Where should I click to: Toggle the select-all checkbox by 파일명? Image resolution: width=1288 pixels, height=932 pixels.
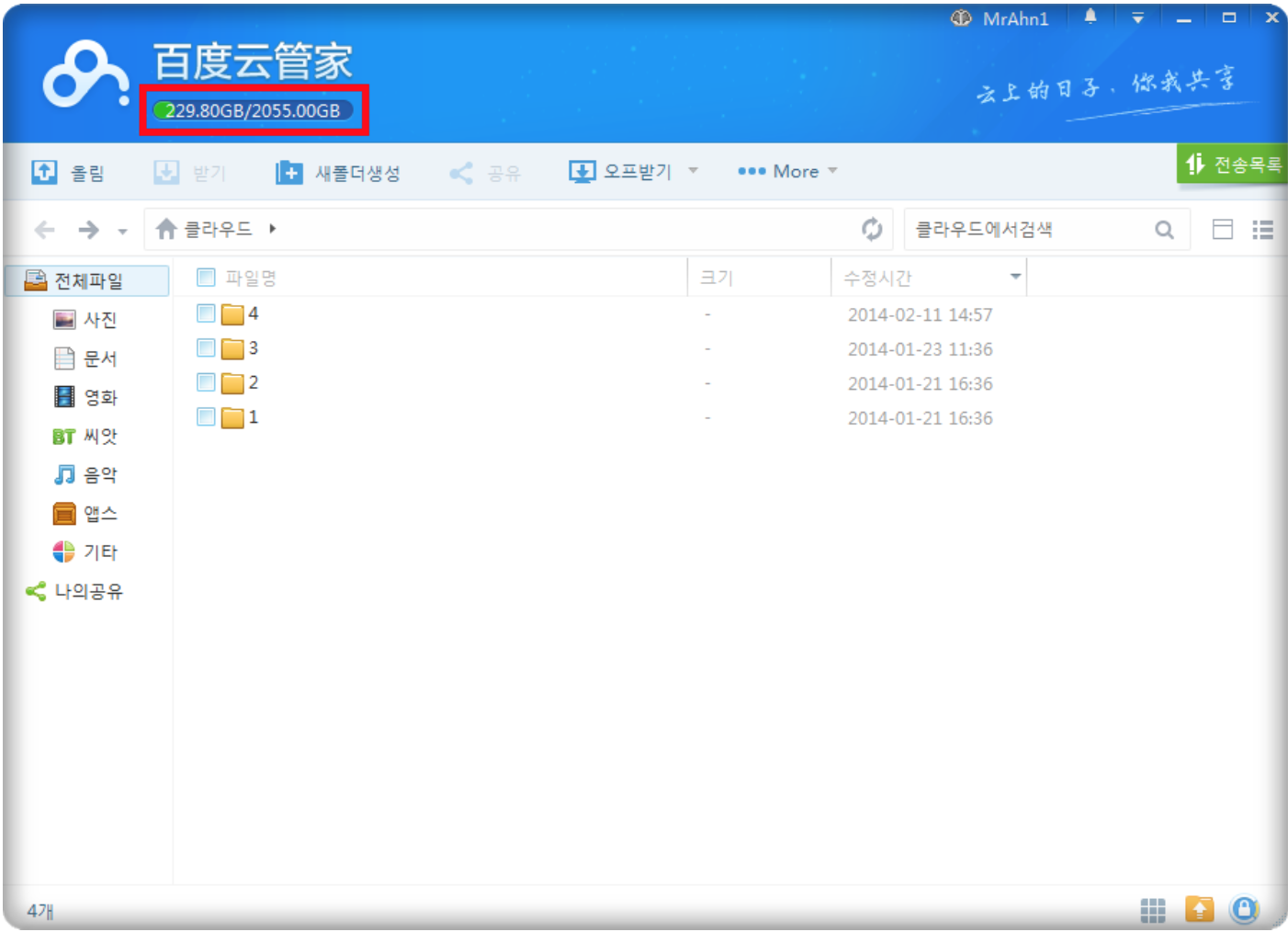pos(206,277)
